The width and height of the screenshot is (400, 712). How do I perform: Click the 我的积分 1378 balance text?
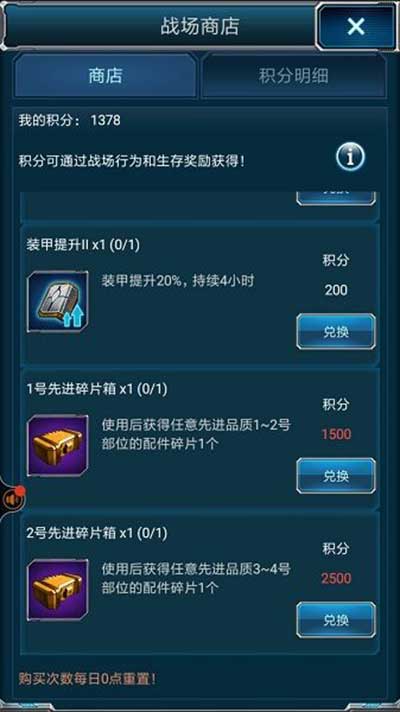(69, 120)
